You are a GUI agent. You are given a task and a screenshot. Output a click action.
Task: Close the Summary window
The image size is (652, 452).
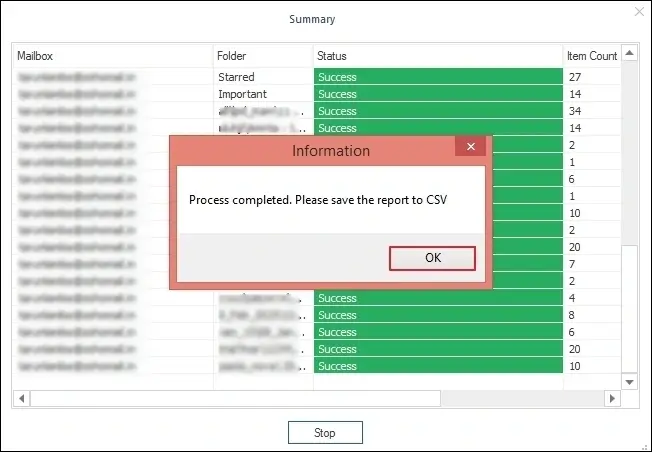pyautogui.click(x=639, y=12)
